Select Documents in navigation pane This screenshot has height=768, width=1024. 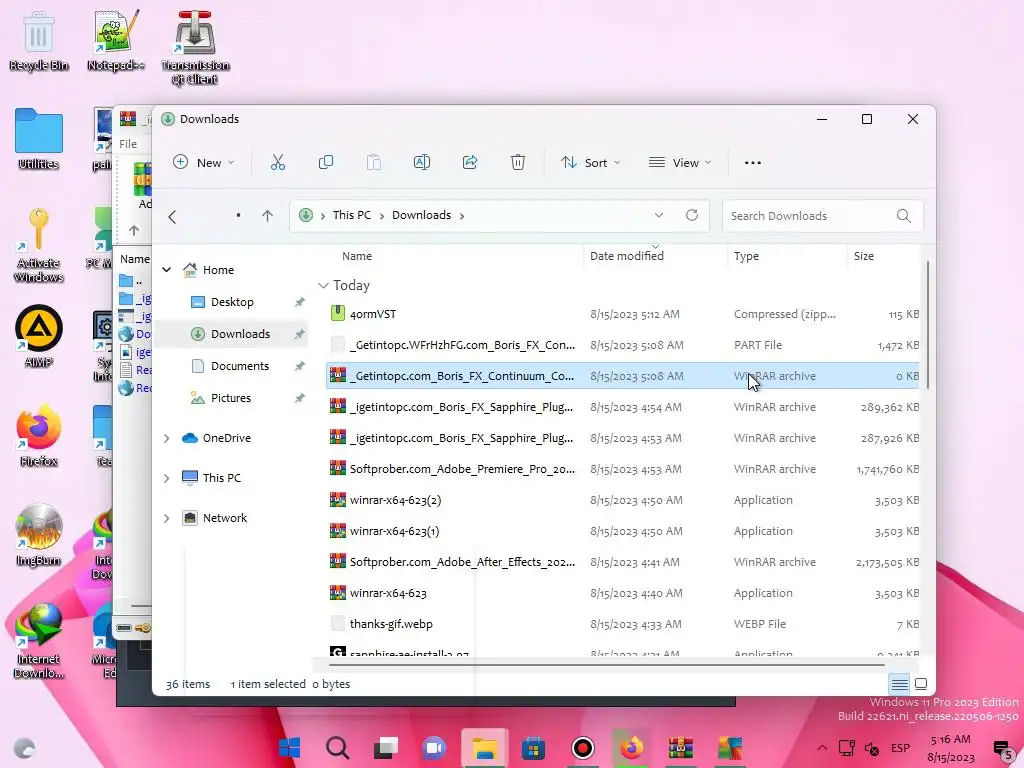point(232,366)
